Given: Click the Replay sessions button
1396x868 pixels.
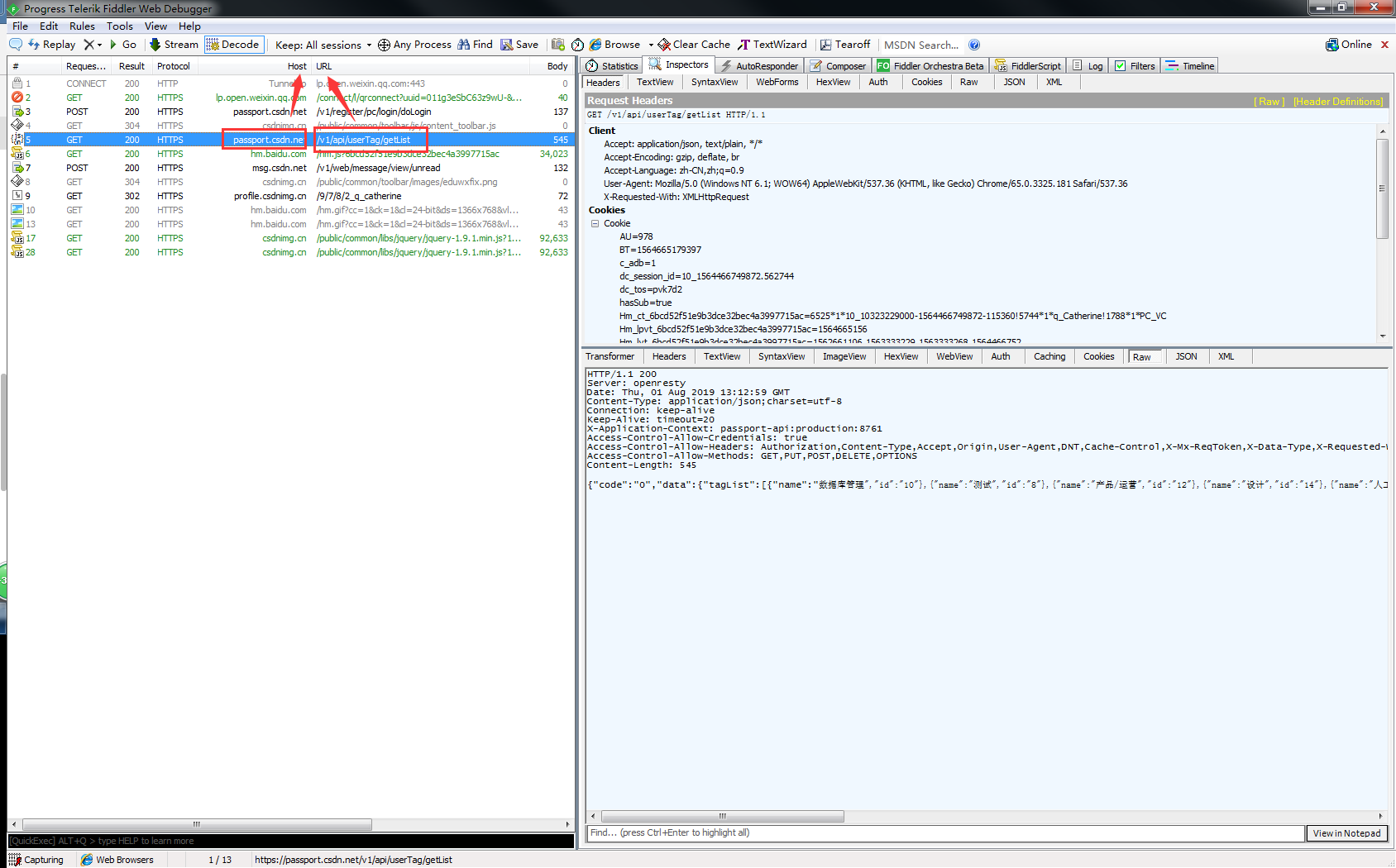Looking at the screenshot, I should pyautogui.click(x=51, y=45).
